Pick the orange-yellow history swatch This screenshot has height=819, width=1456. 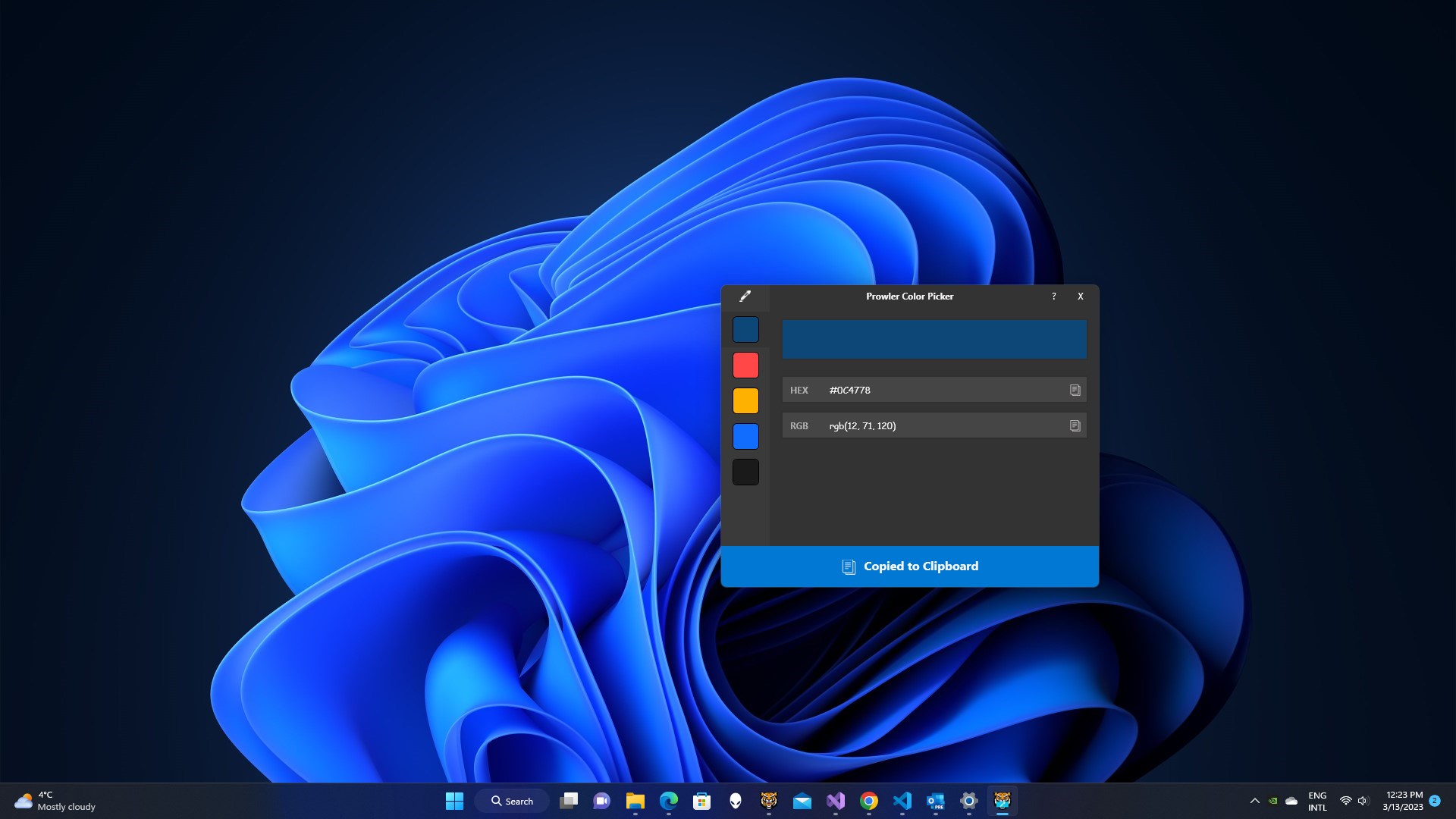click(745, 400)
